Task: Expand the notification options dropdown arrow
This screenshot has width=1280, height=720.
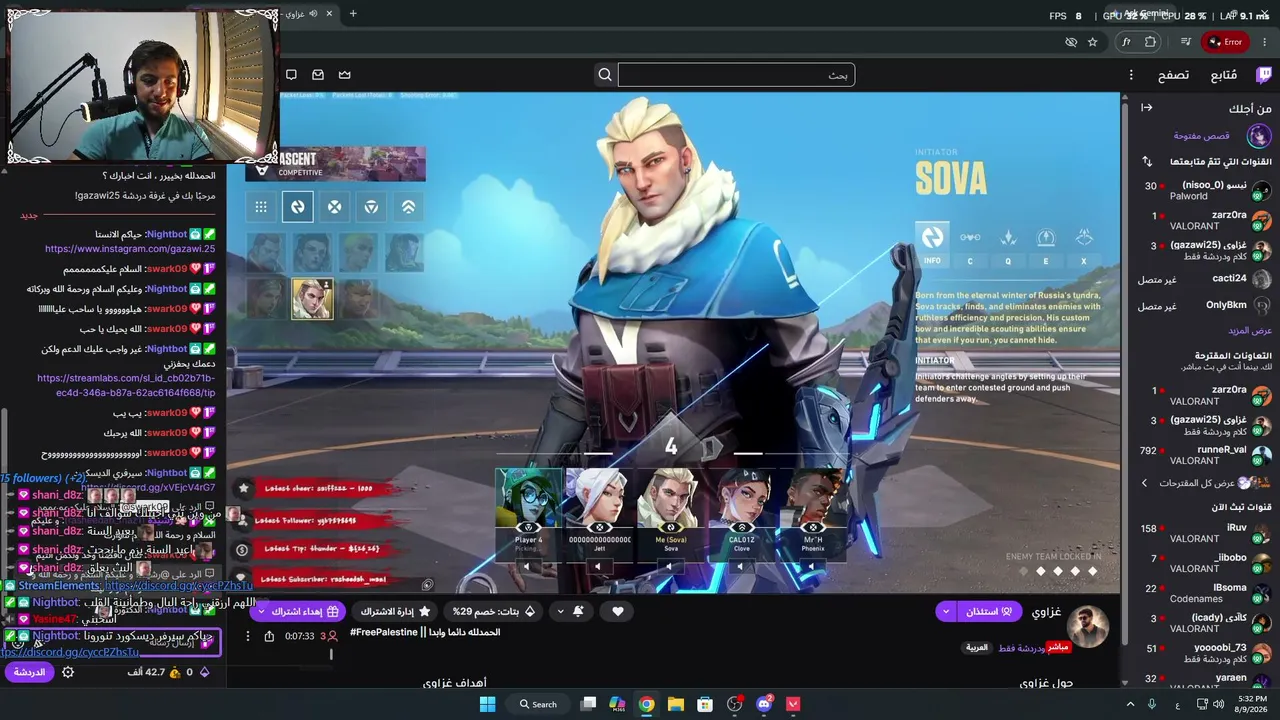Action: [x=560, y=611]
